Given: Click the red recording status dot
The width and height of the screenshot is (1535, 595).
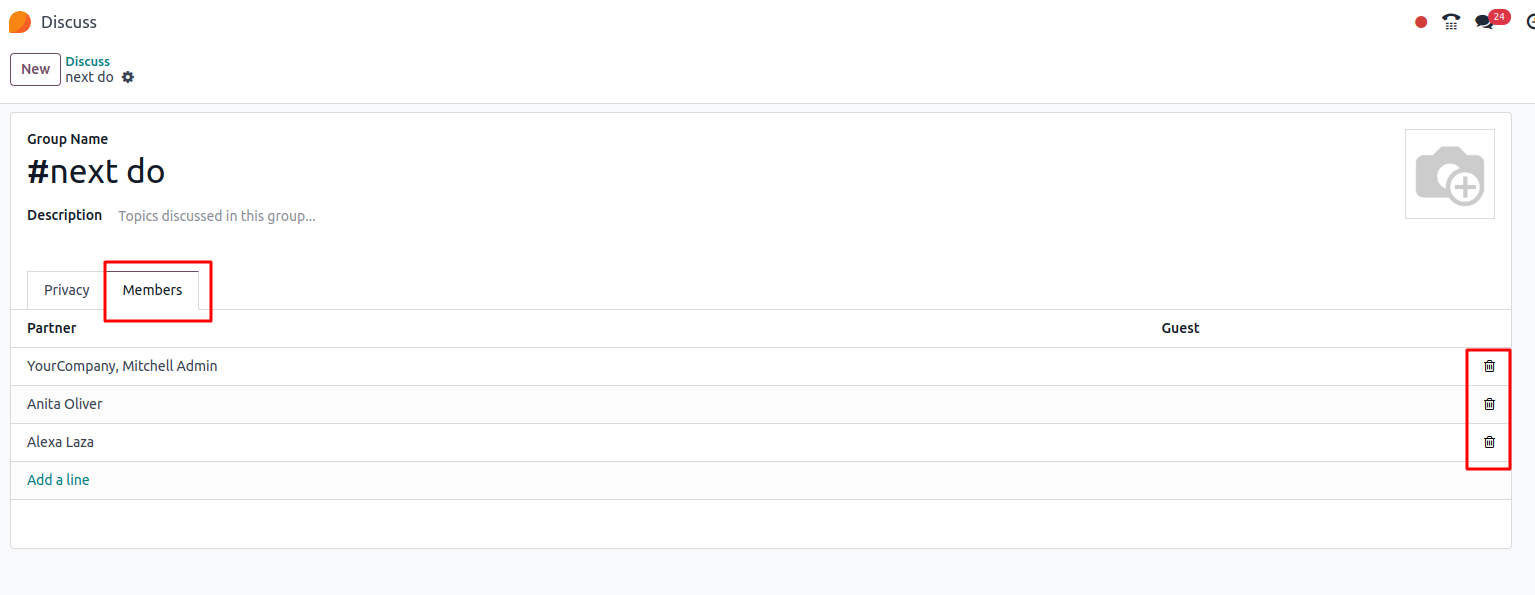Looking at the screenshot, I should (x=1421, y=22).
